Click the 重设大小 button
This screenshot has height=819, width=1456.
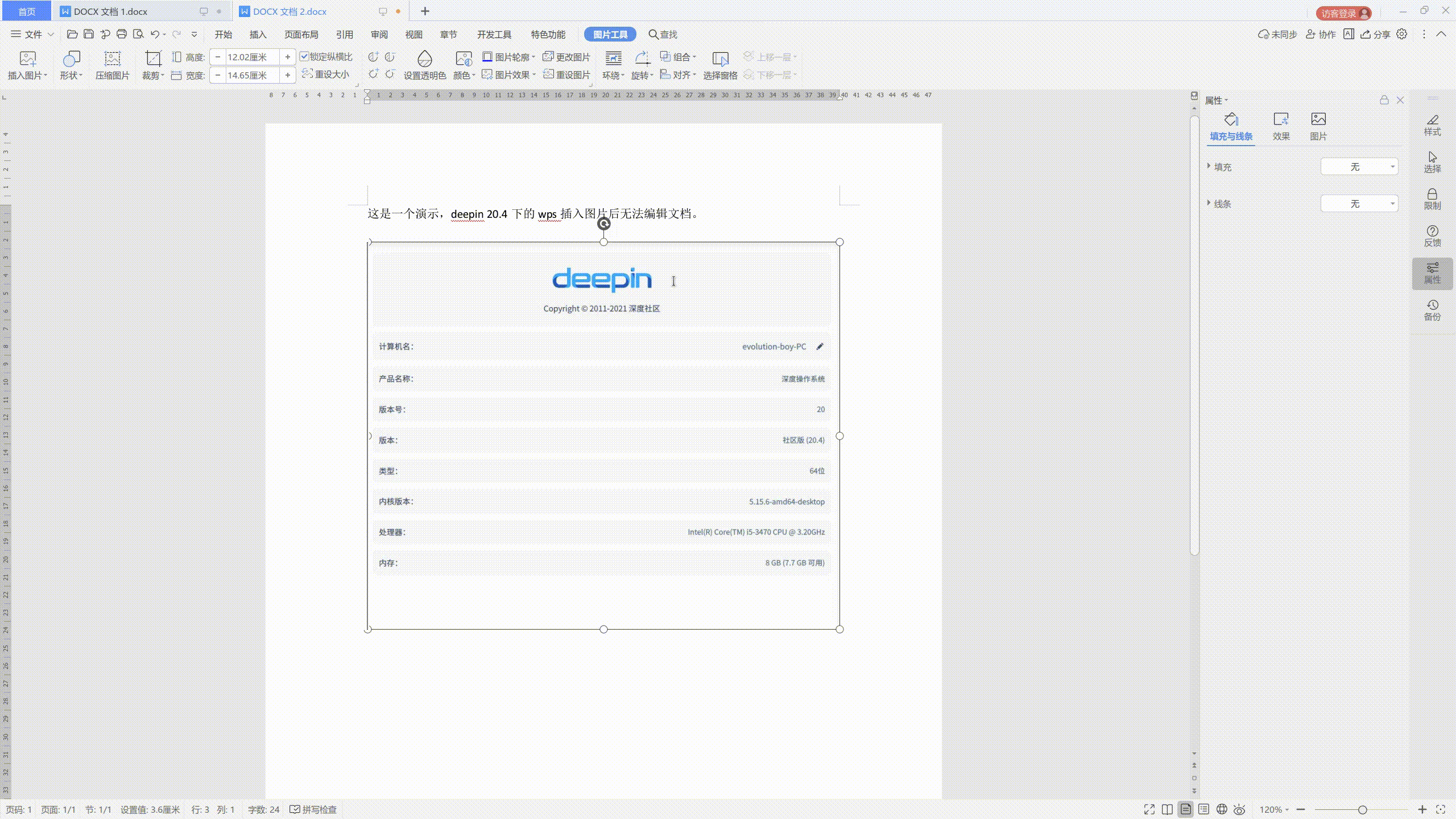pyautogui.click(x=325, y=74)
